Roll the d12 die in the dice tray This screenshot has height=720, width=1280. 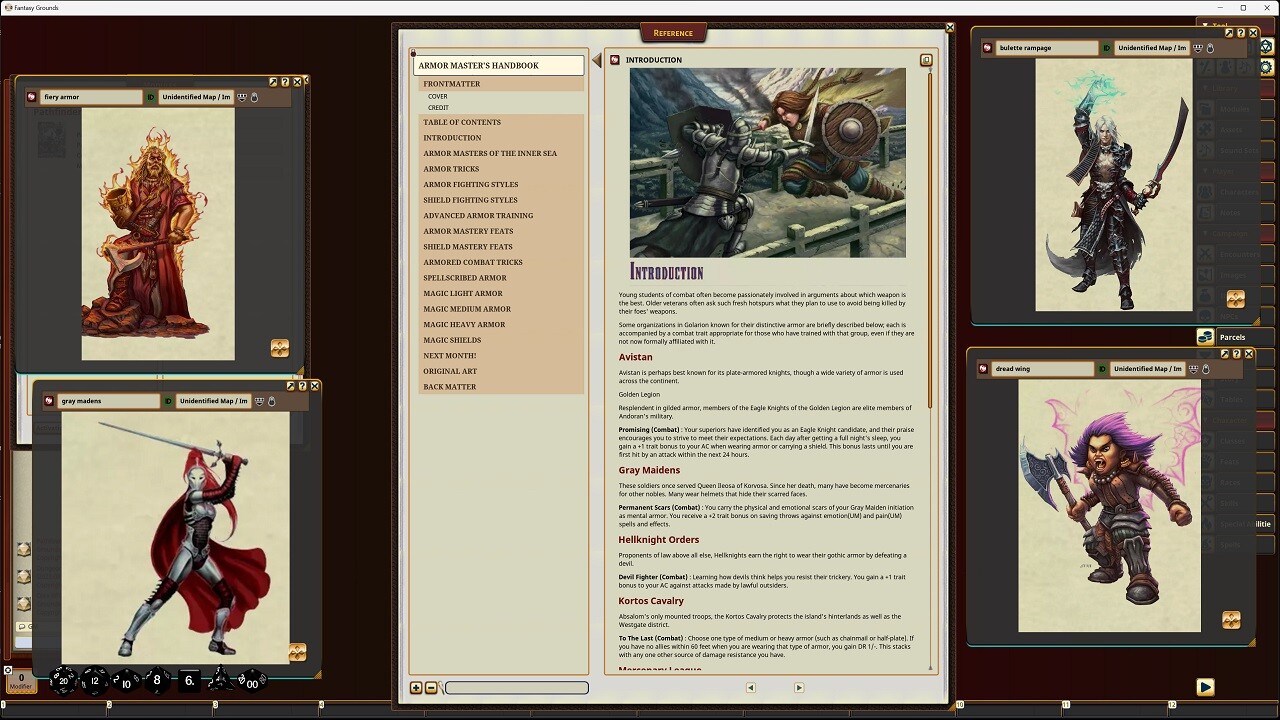[93, 680]
